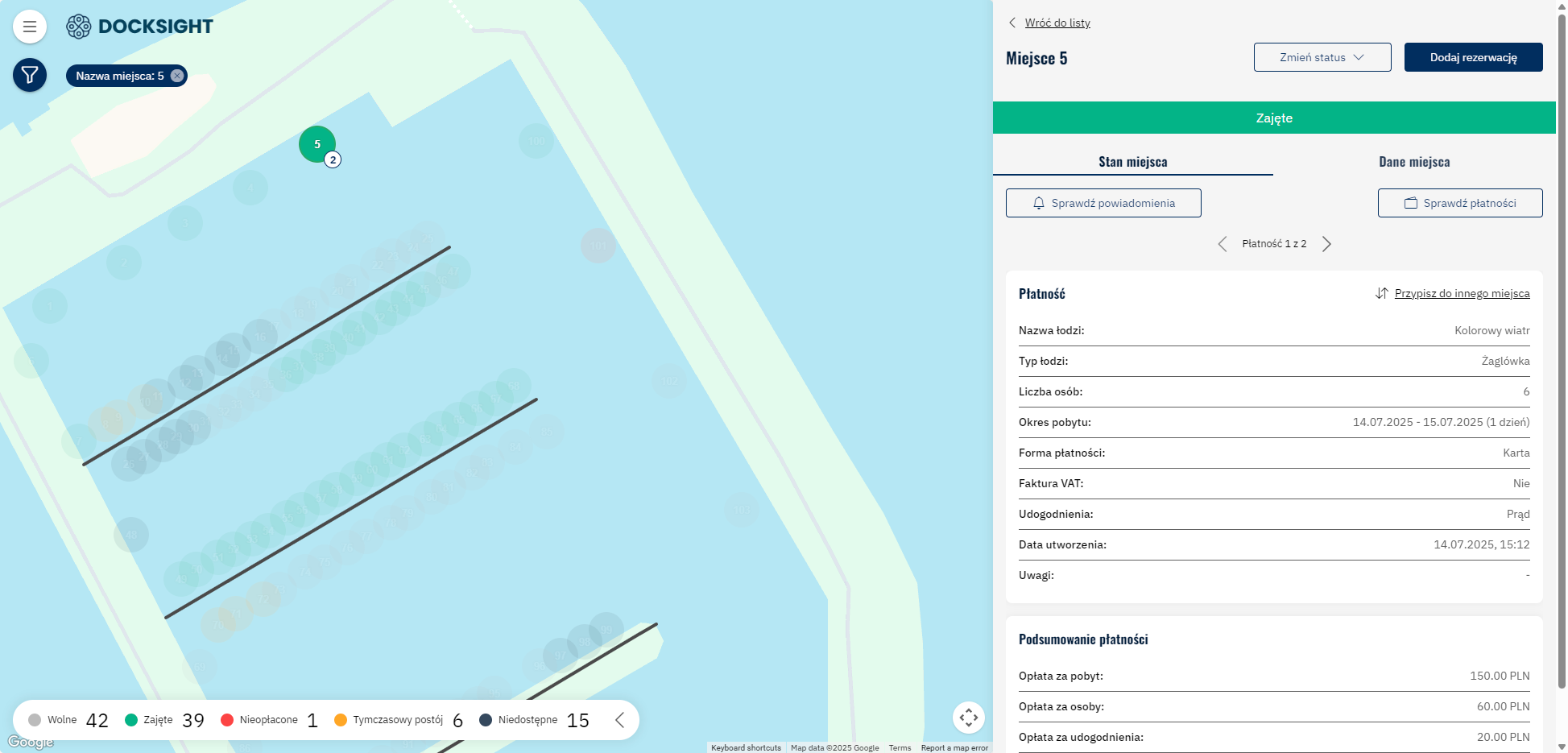1568x753 pixels.
Task: Click 'Report a map error' link
Action: 954,748
